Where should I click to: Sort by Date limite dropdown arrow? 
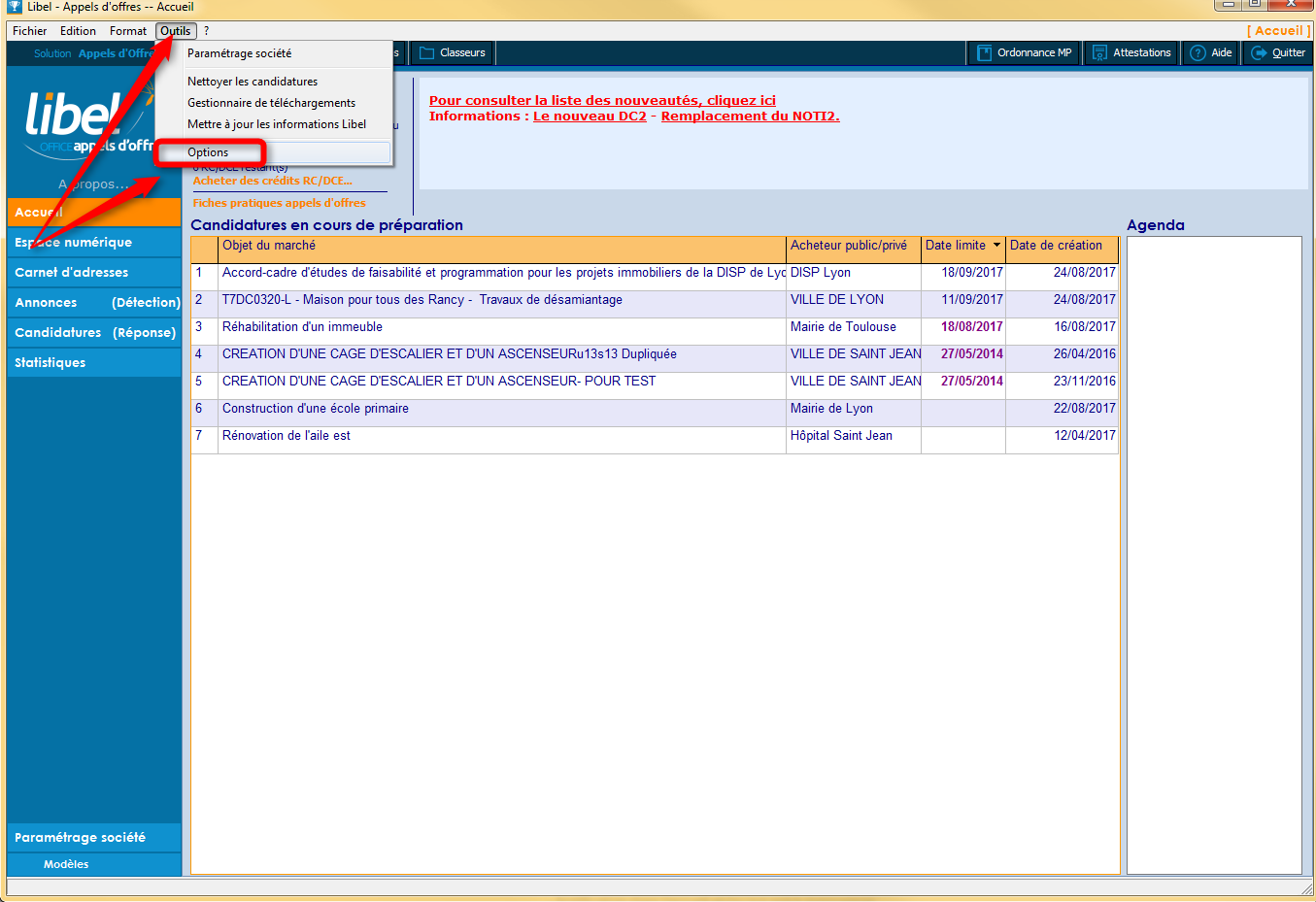996,245
